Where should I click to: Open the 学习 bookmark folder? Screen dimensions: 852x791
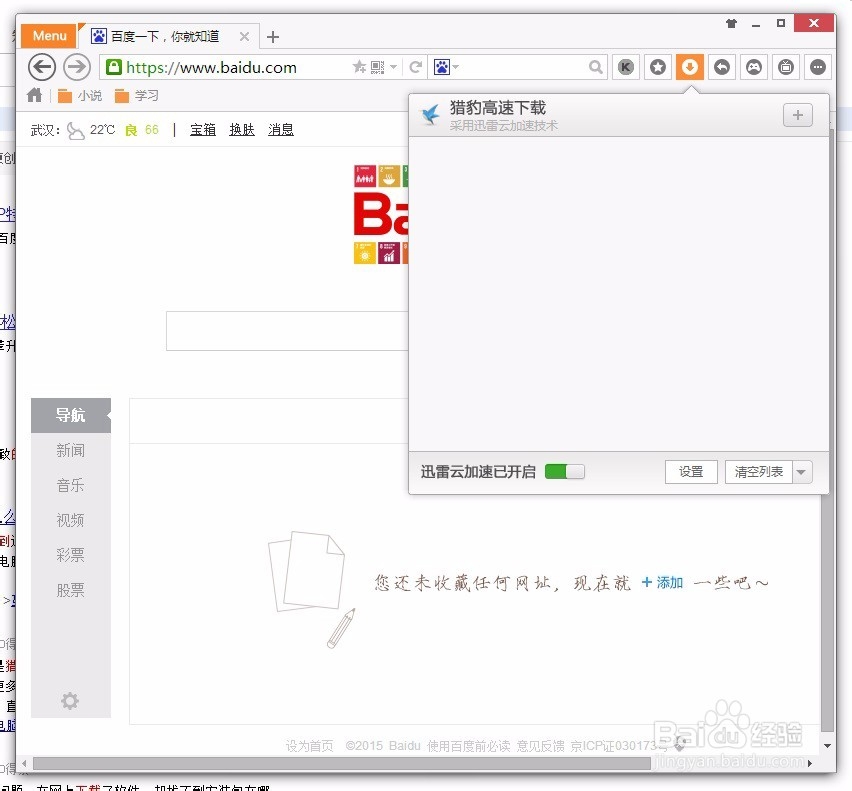pos(137,96)
